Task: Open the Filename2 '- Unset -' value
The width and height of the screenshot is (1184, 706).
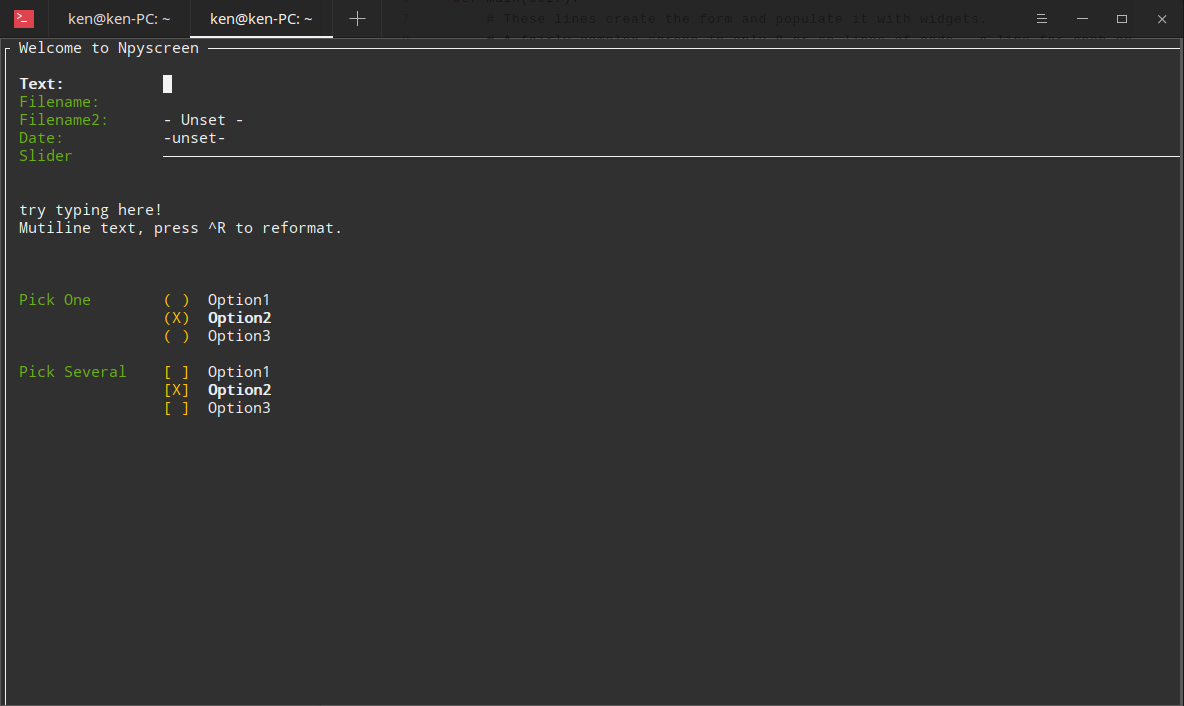Action: tap(204, 120)
